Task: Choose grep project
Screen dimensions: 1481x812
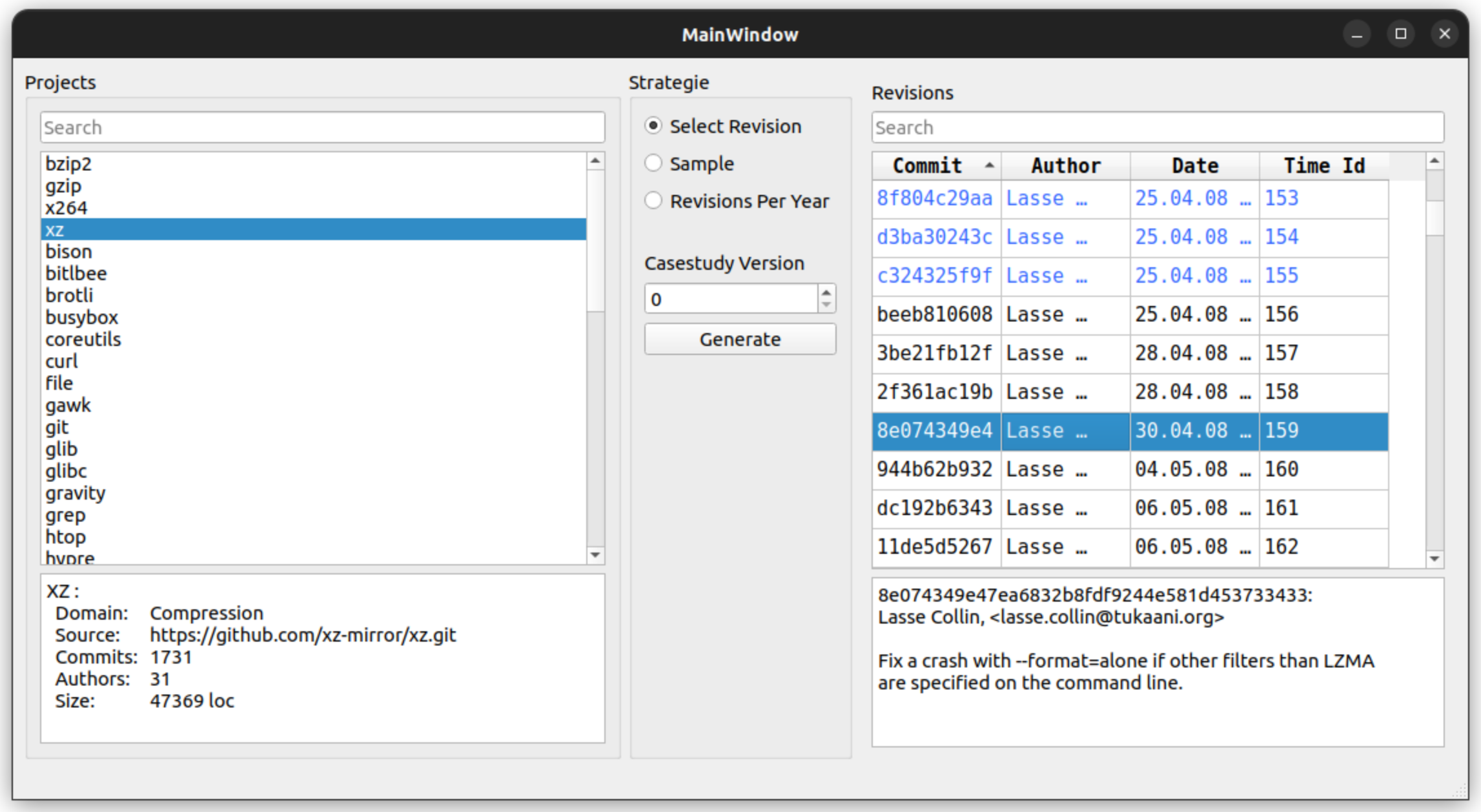Action: [x=314, y=514]
